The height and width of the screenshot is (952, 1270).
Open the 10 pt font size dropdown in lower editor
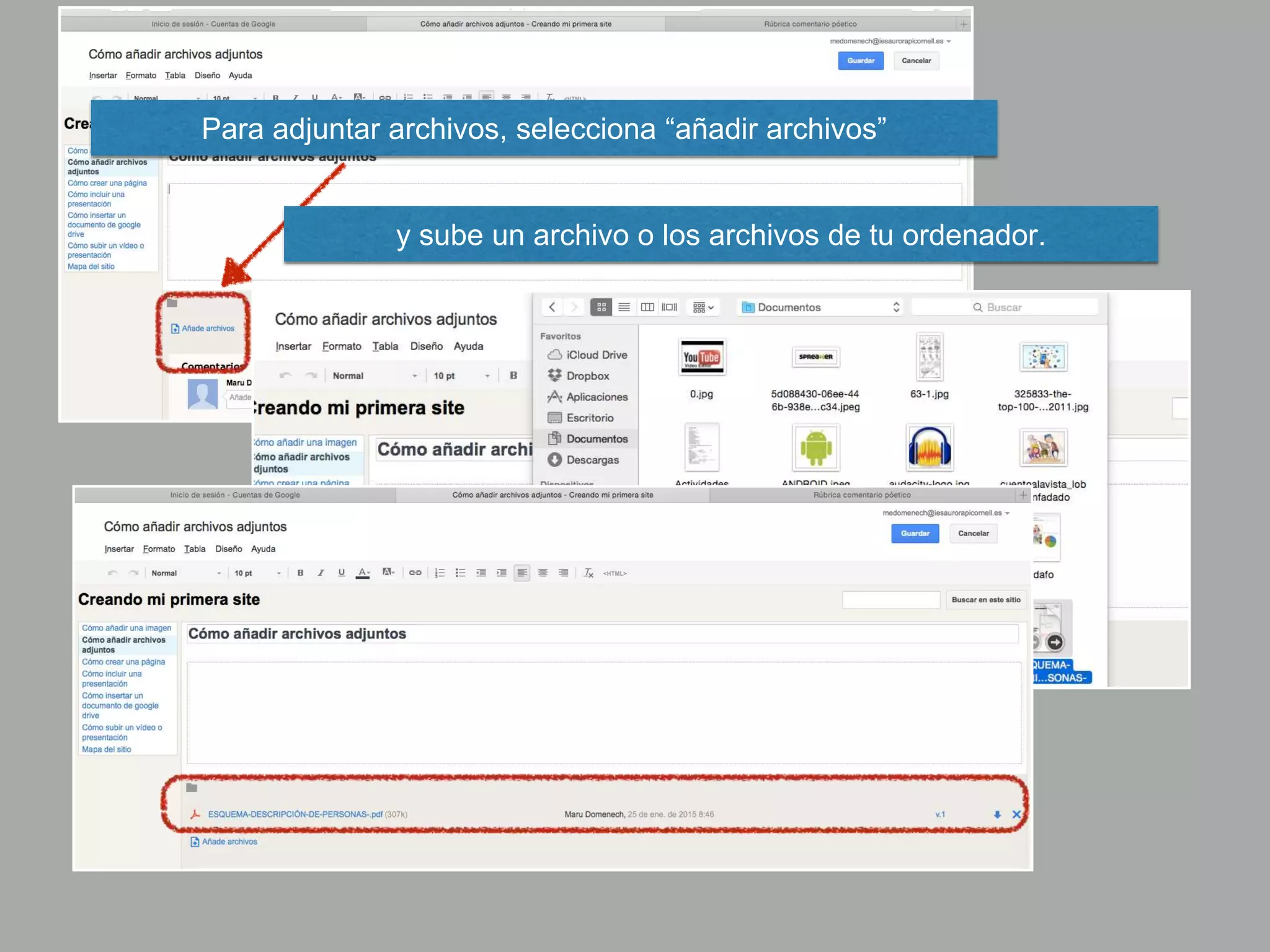pos(257,573)
